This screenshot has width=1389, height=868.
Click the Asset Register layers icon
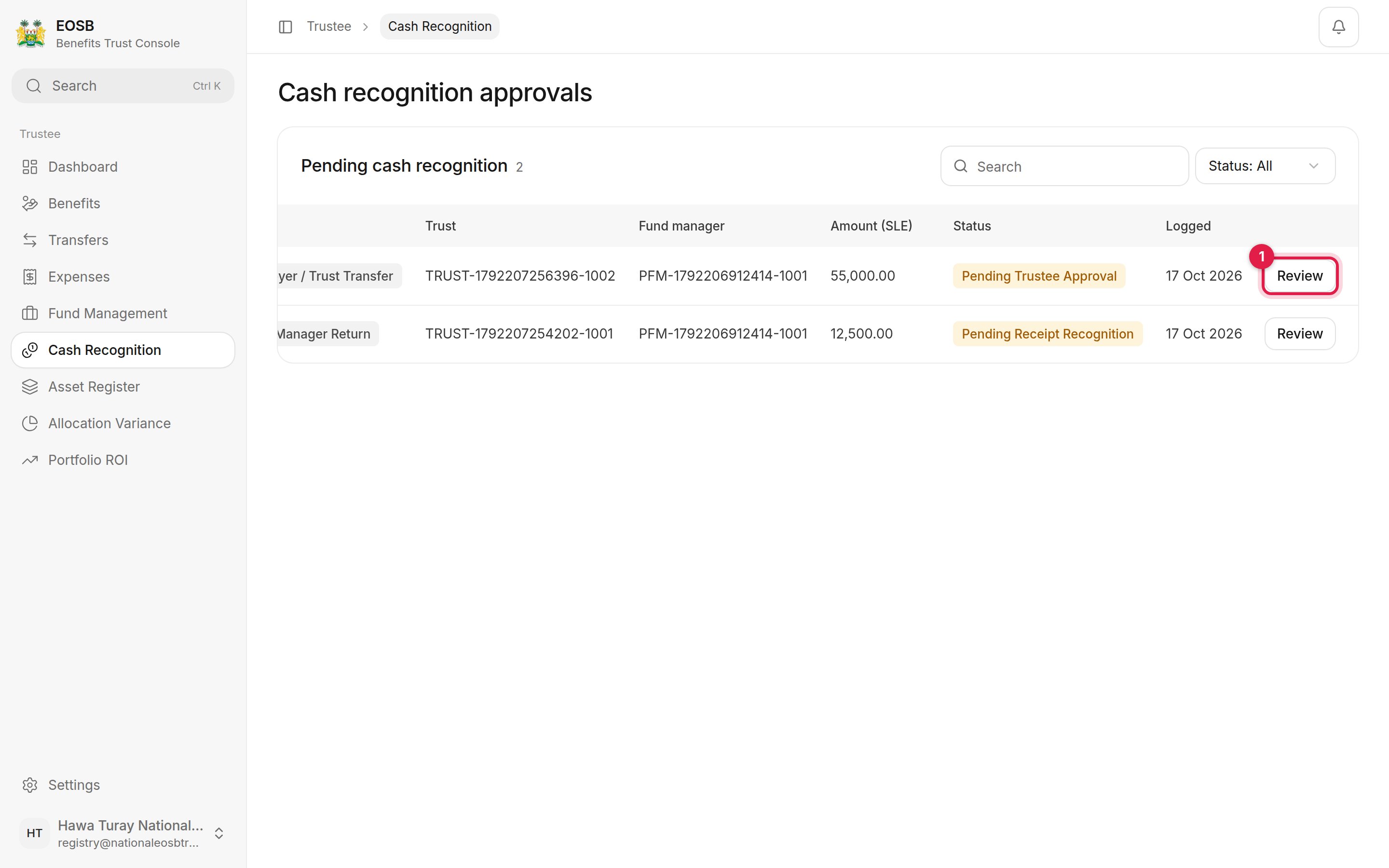coord(30,387)
